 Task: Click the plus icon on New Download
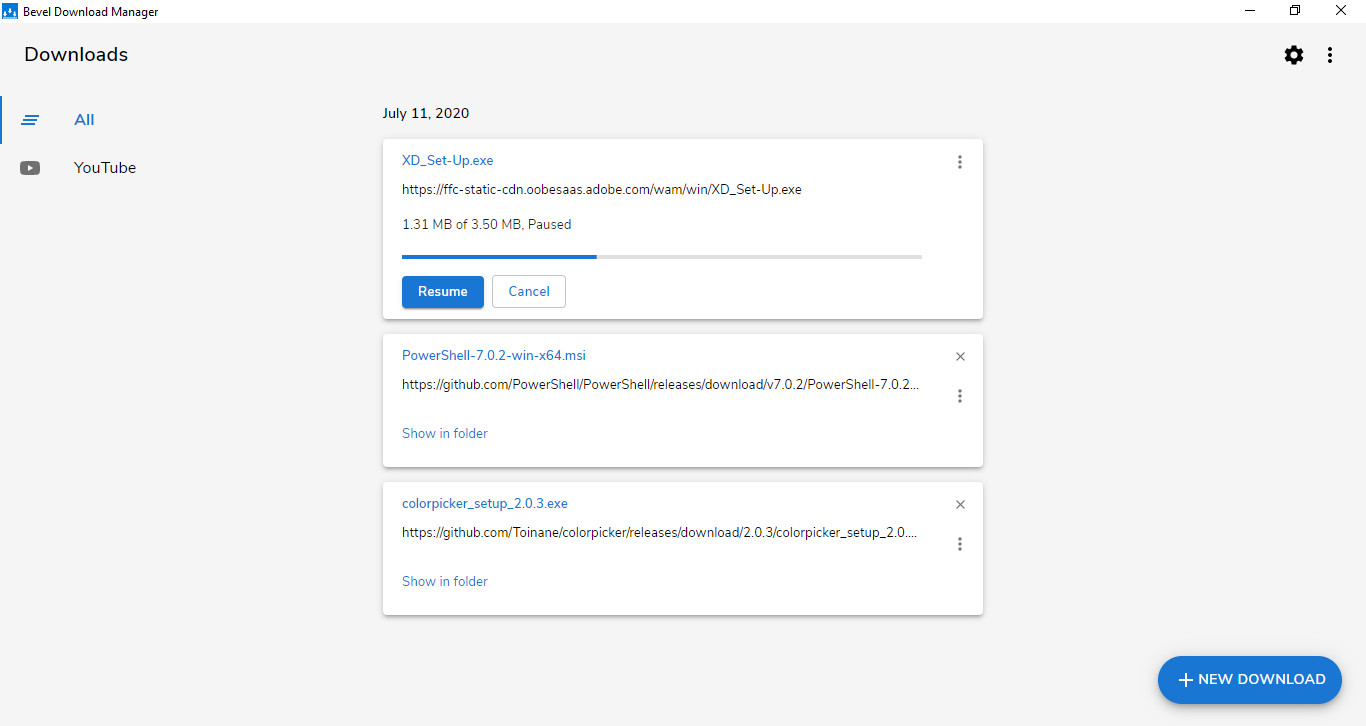click(1186, 680)
